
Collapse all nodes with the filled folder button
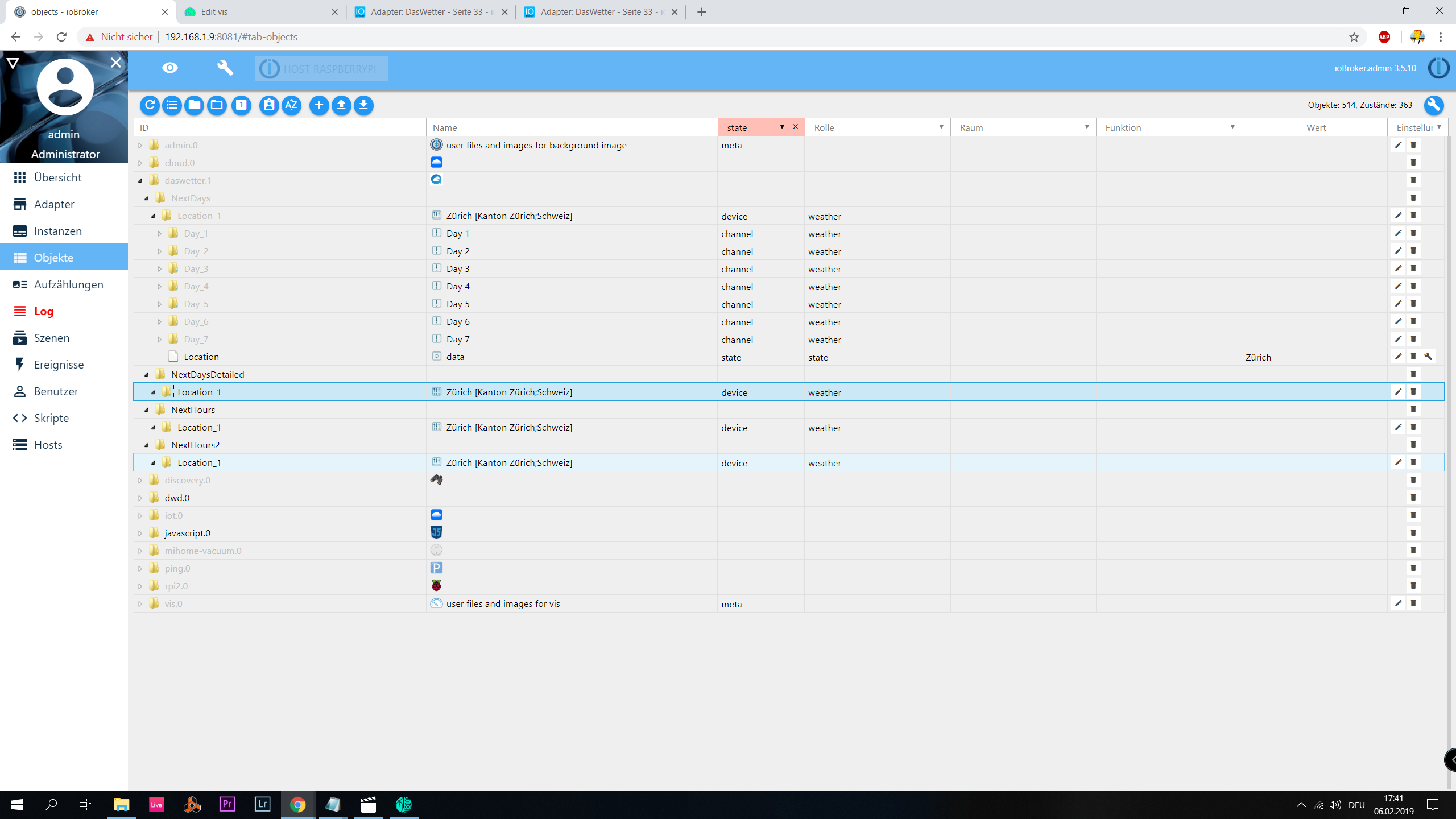[194, 105]
